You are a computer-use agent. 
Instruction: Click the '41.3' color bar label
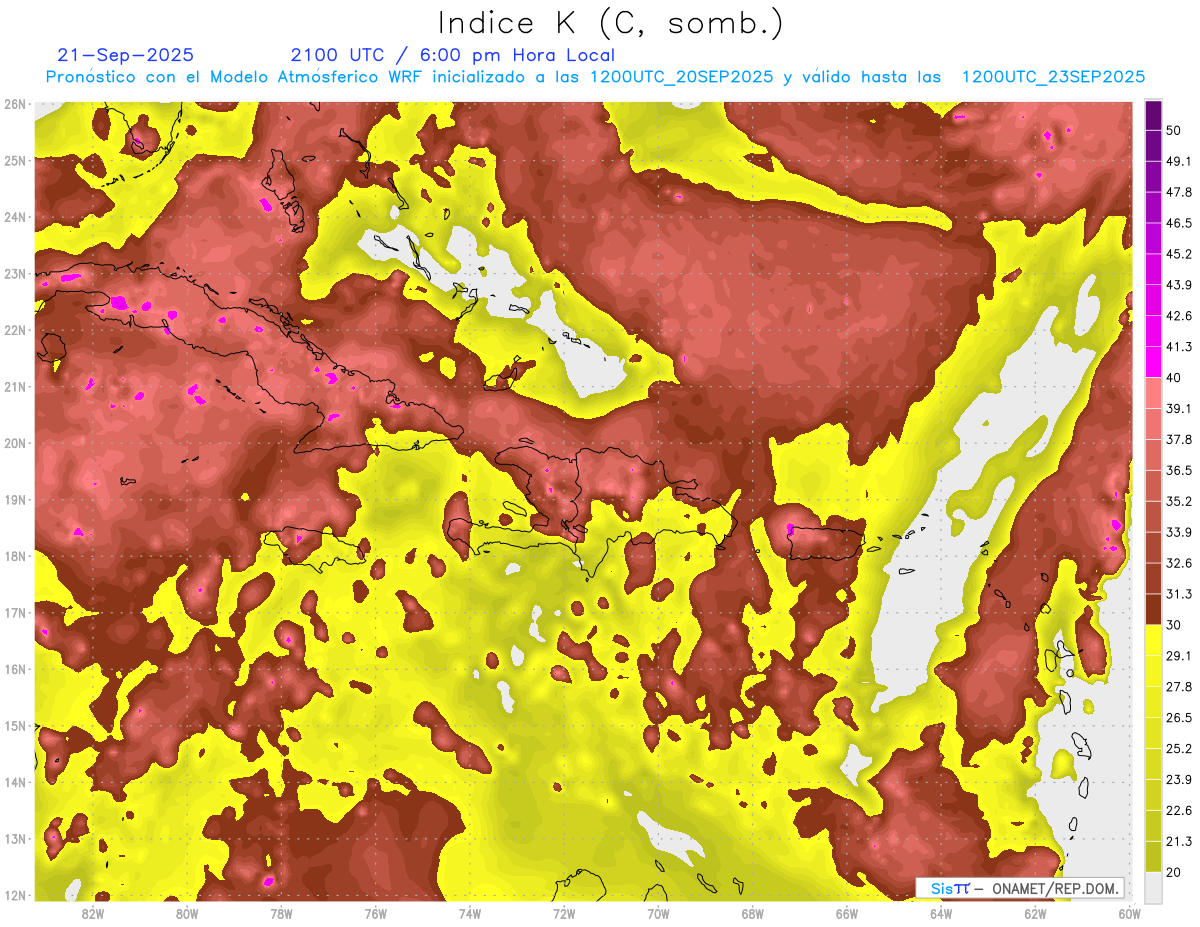[1178, 347]
